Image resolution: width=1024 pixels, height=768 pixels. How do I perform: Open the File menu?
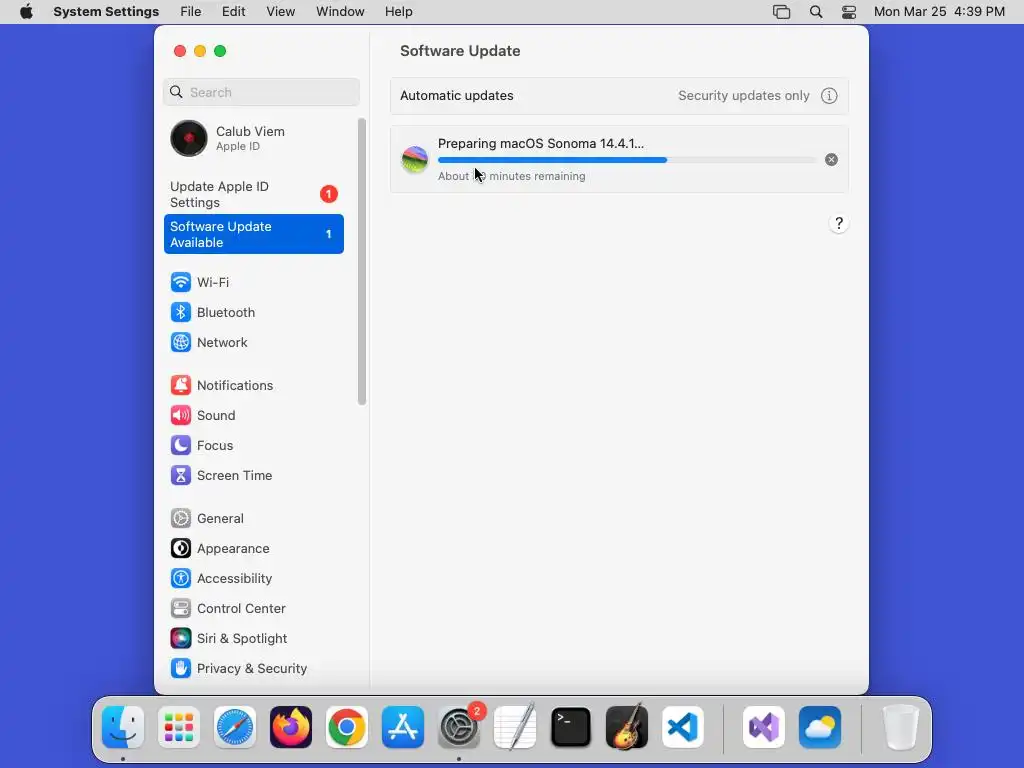pos(191,12)
